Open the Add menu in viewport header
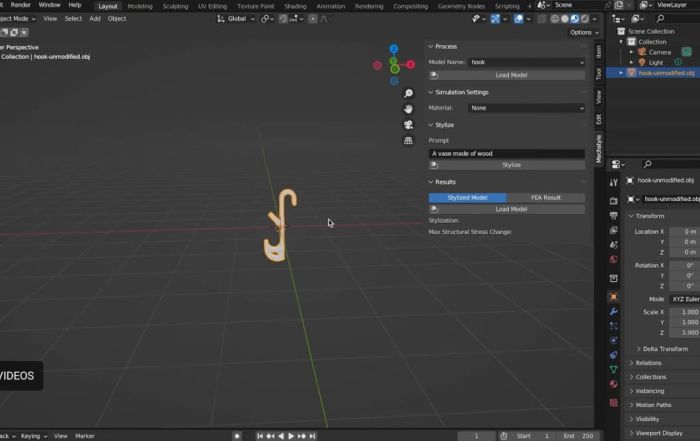This screenshot has height=441, width=700. pos(95,18)
